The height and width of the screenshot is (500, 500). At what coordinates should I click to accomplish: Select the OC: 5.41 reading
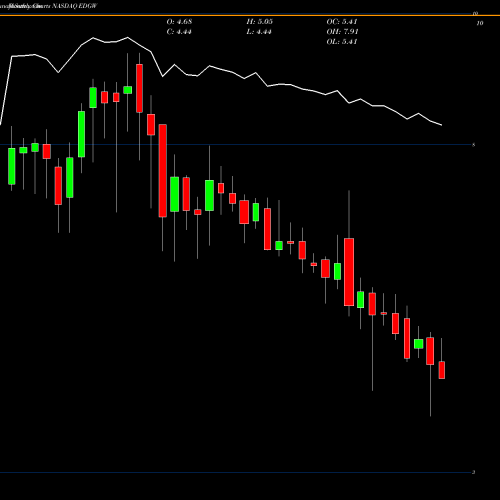(x=342, y=22)
